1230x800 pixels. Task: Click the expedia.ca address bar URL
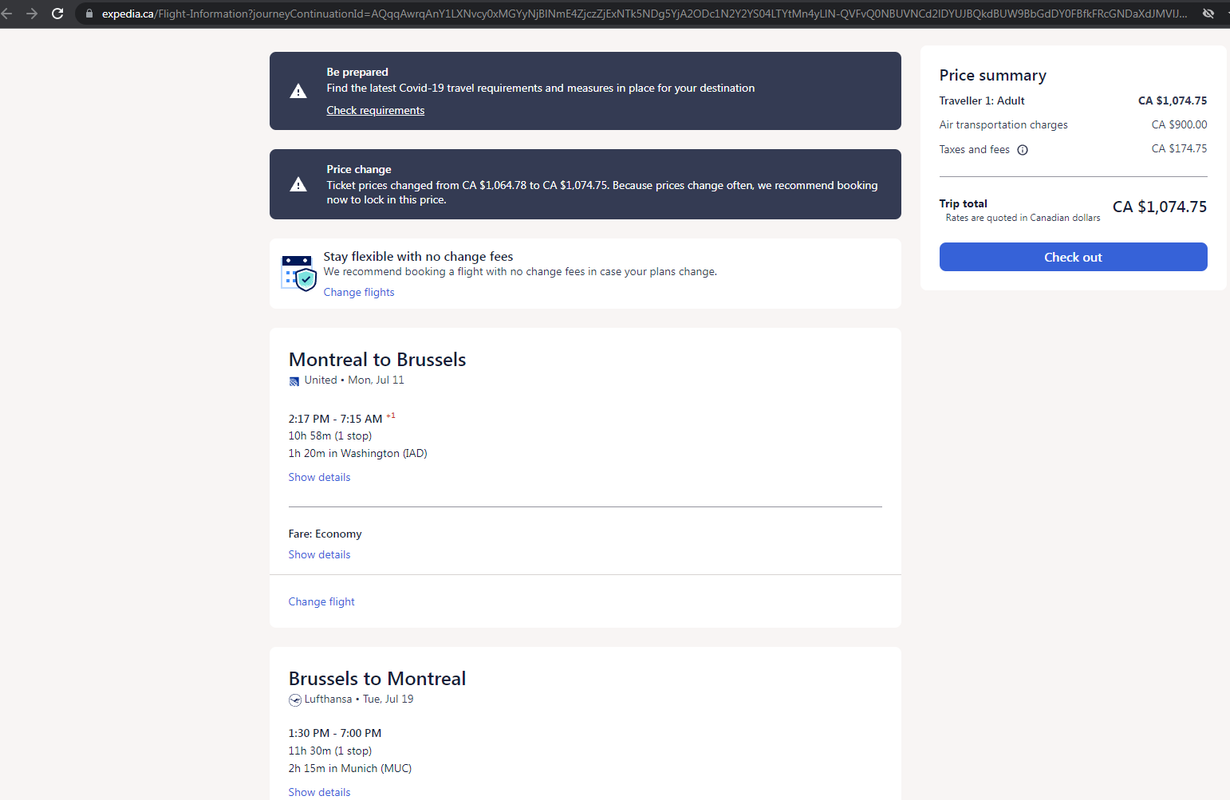tap(644, 14)
